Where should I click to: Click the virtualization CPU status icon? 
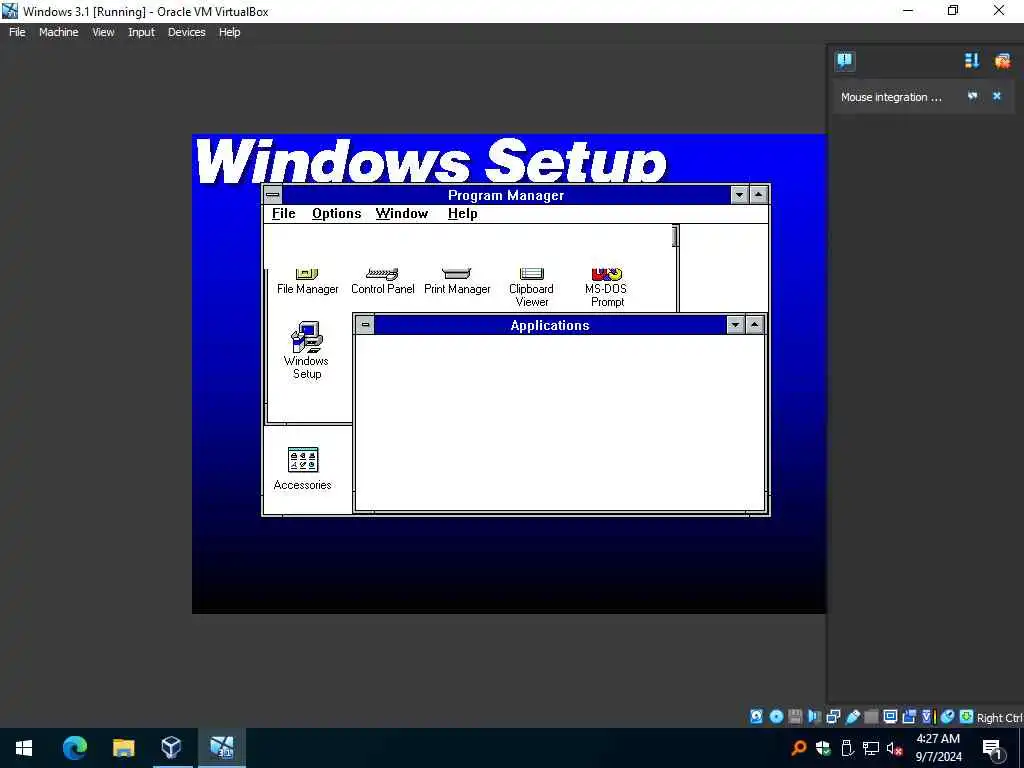(927, 716)
